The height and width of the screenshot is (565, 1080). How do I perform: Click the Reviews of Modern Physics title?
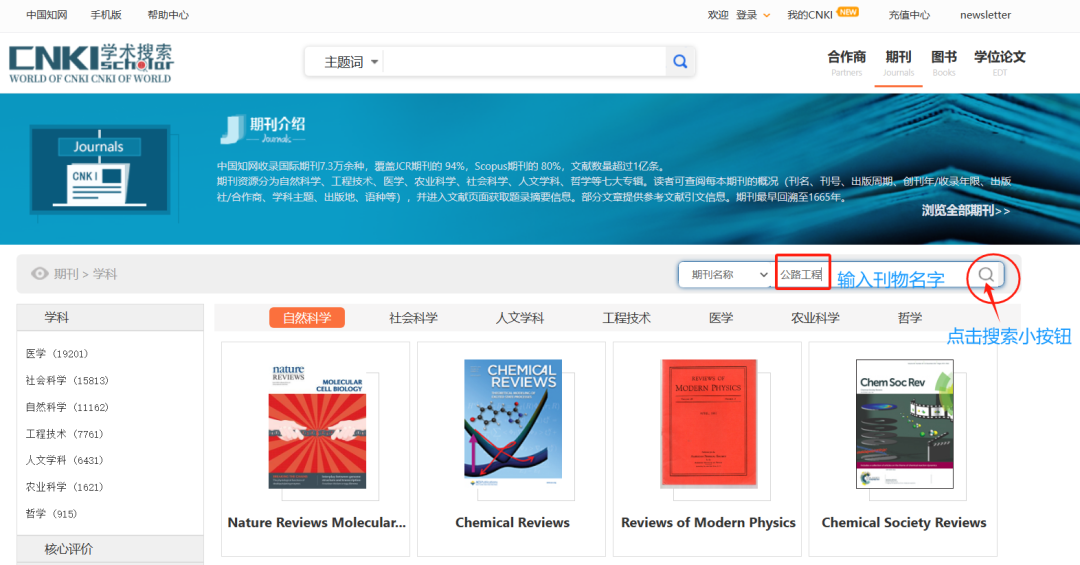pos(708,523)
